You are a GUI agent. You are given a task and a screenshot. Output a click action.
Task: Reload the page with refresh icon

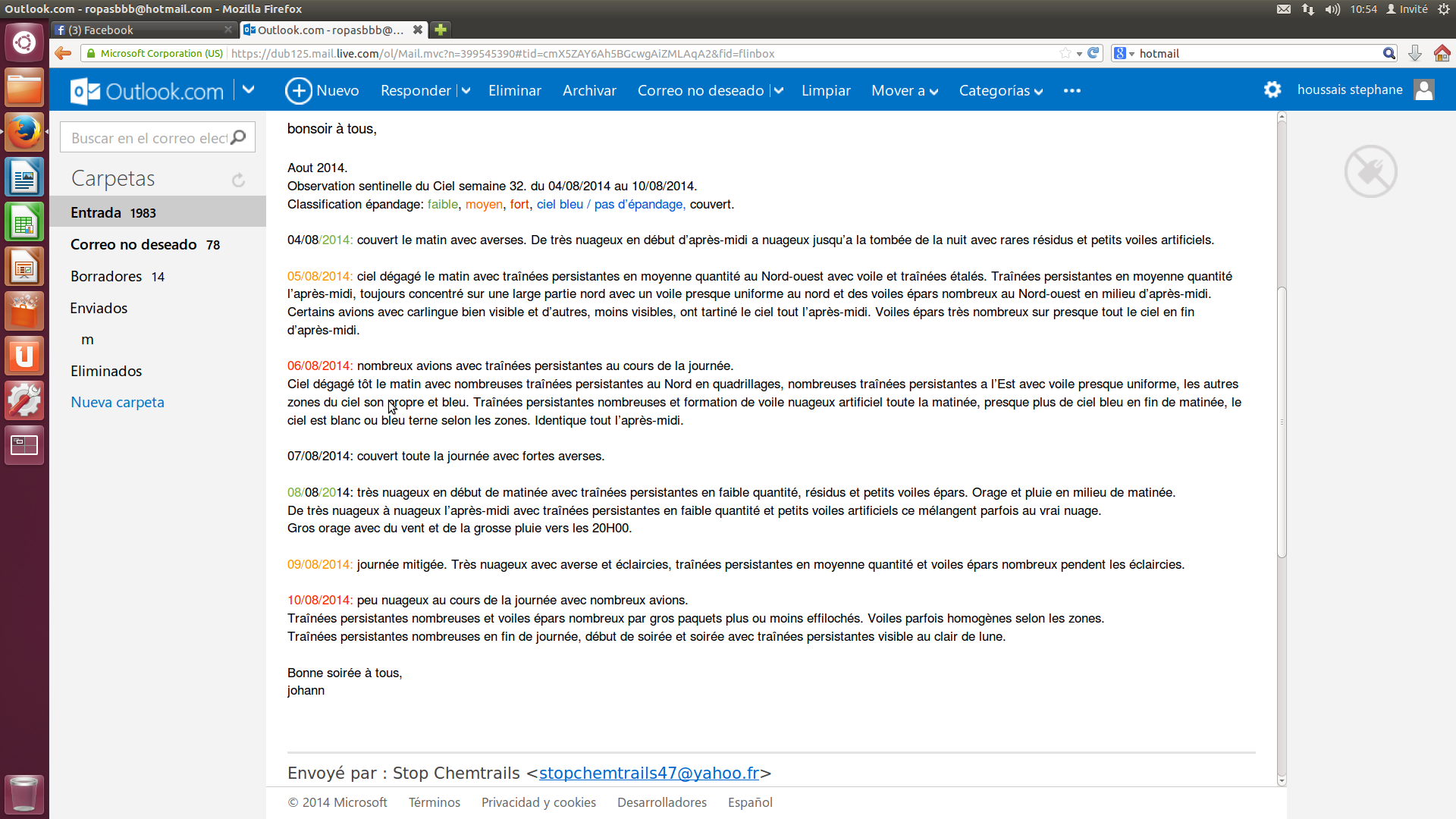pos(1094,53)
